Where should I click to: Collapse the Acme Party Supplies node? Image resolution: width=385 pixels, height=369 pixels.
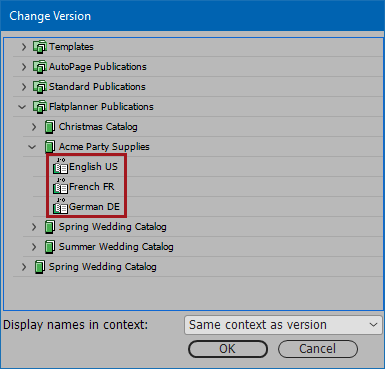tap(32, 147)
